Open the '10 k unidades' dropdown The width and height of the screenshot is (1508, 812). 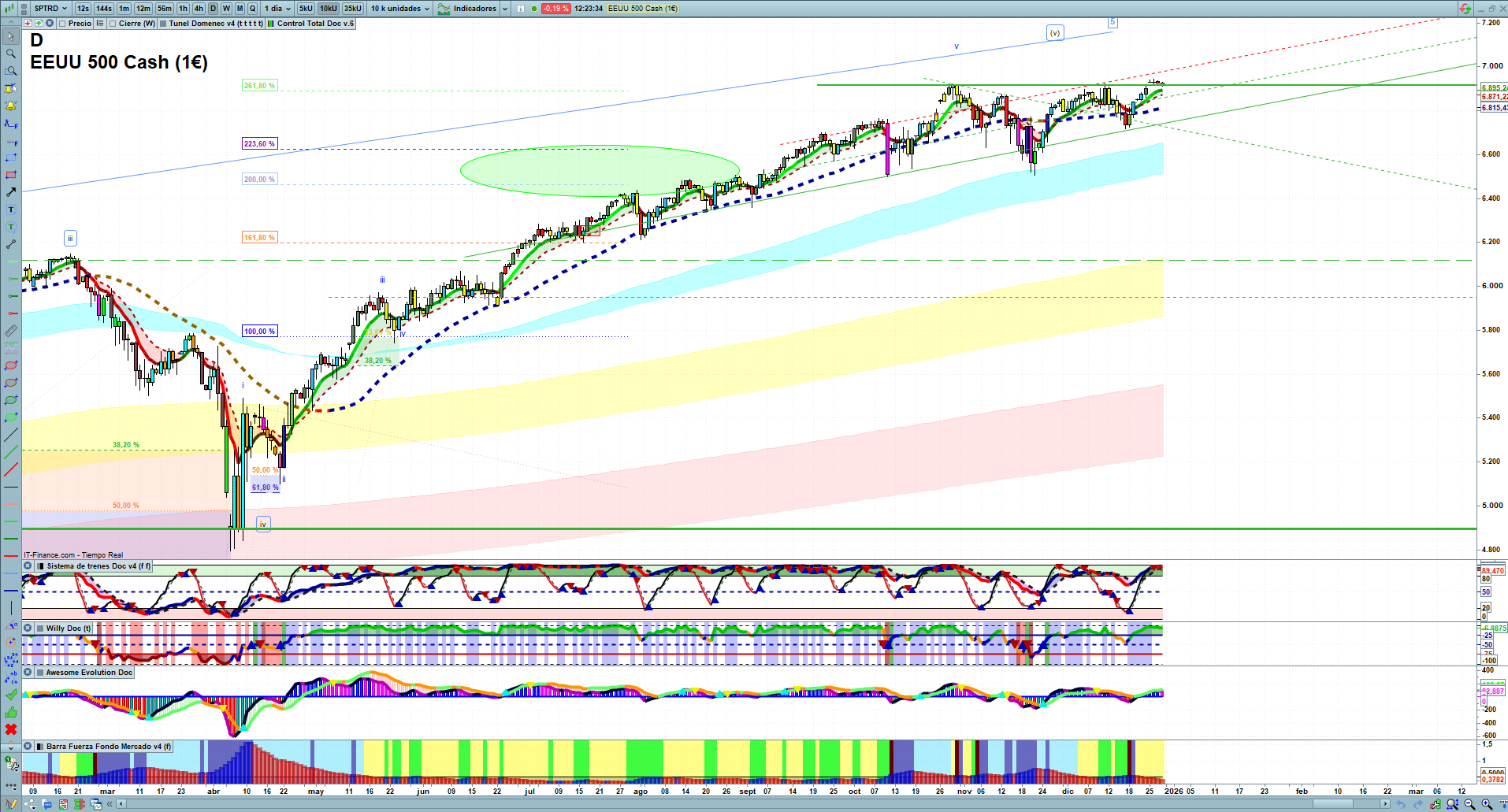[x=400, y=9]
